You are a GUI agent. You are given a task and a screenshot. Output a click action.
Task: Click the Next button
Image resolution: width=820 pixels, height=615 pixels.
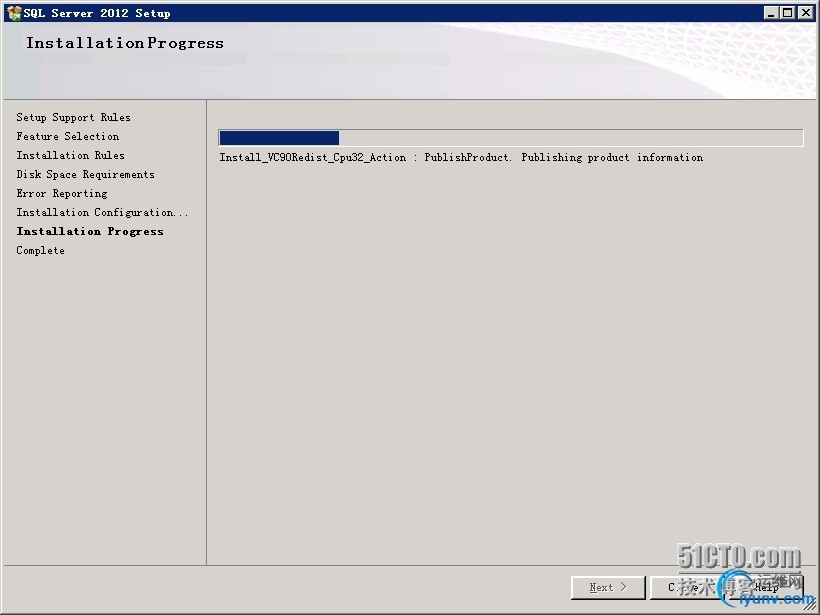608,587
